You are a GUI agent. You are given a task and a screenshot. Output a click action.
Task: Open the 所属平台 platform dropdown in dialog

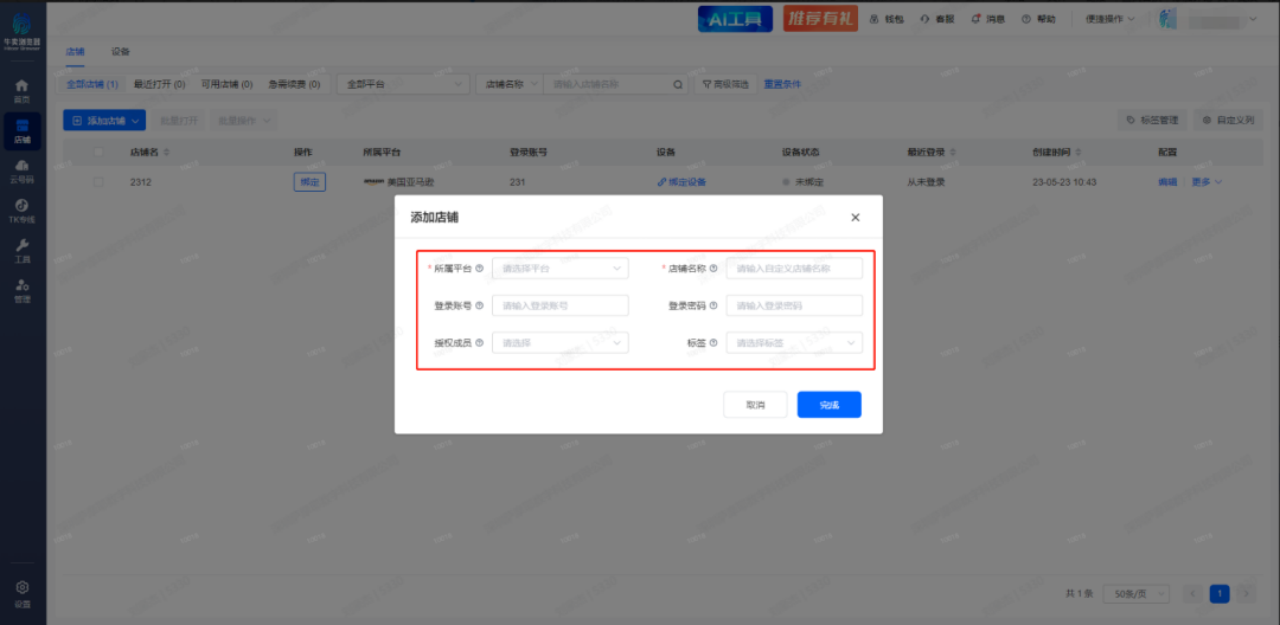[560, 268]
